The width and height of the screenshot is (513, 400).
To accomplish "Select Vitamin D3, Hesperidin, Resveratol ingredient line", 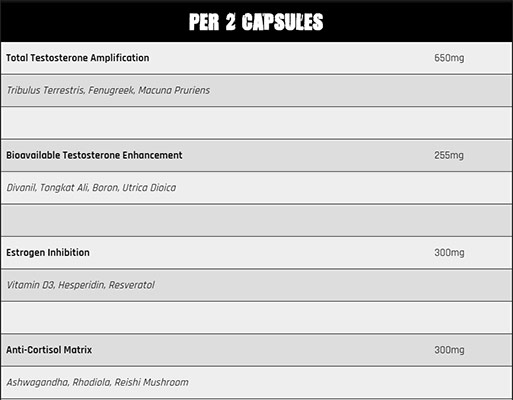I will [81, 285].
